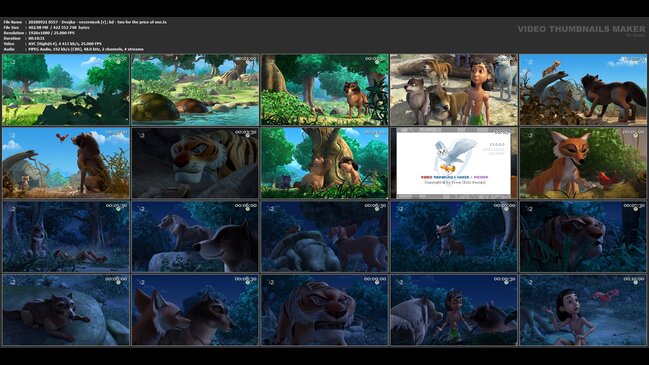Open the daytime jungle landscape thumbnail with dark foliage
Screen dimensions: 649x365
coord(66,89)
